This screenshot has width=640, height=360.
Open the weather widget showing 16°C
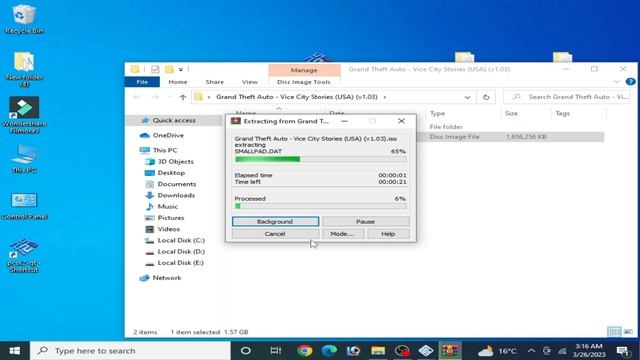[497, 351]
